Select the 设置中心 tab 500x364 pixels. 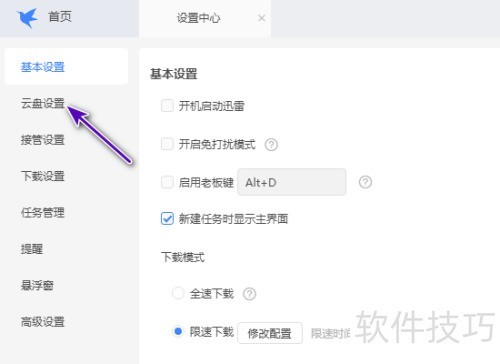tap(198, 18)
